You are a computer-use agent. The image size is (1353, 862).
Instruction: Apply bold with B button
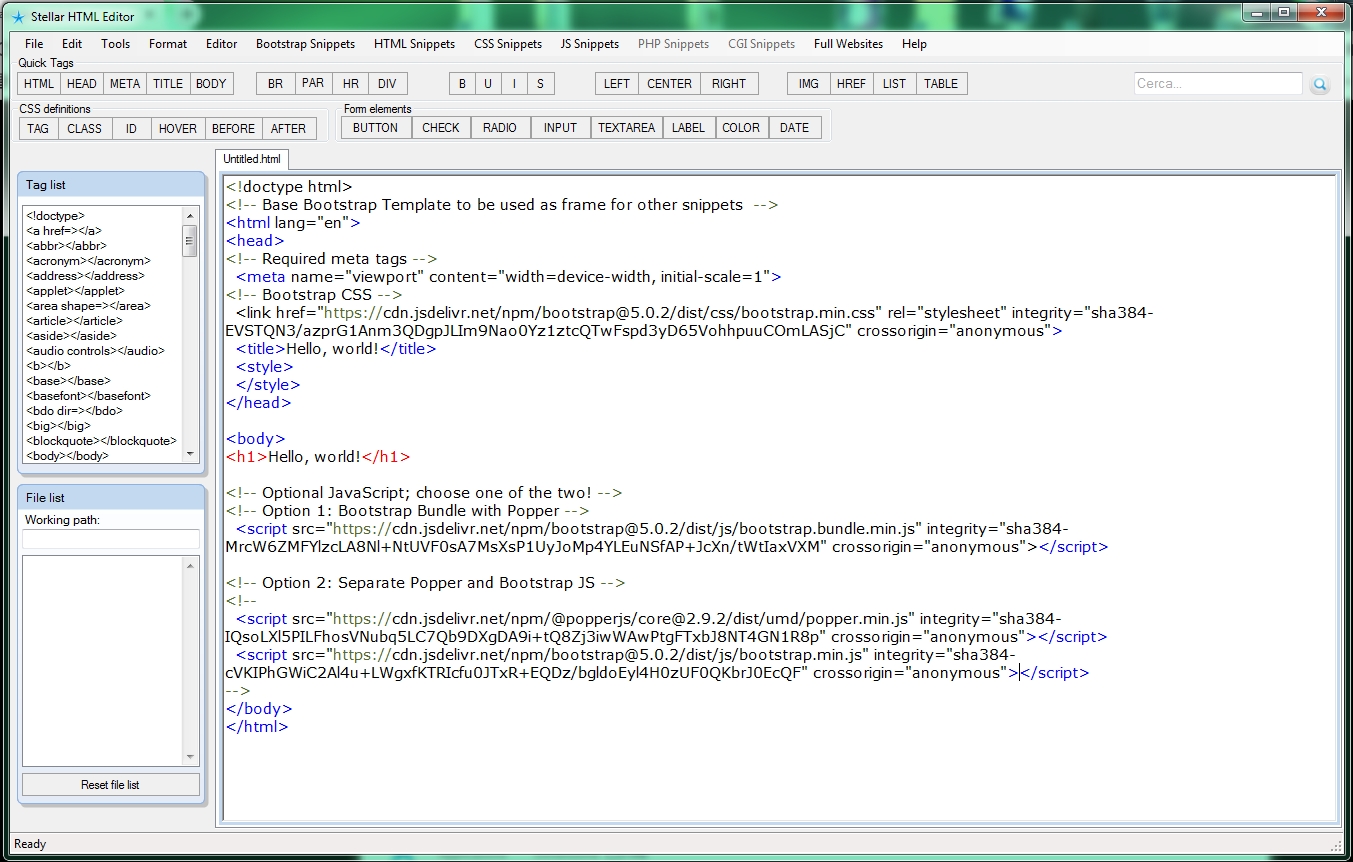point(462,84)
